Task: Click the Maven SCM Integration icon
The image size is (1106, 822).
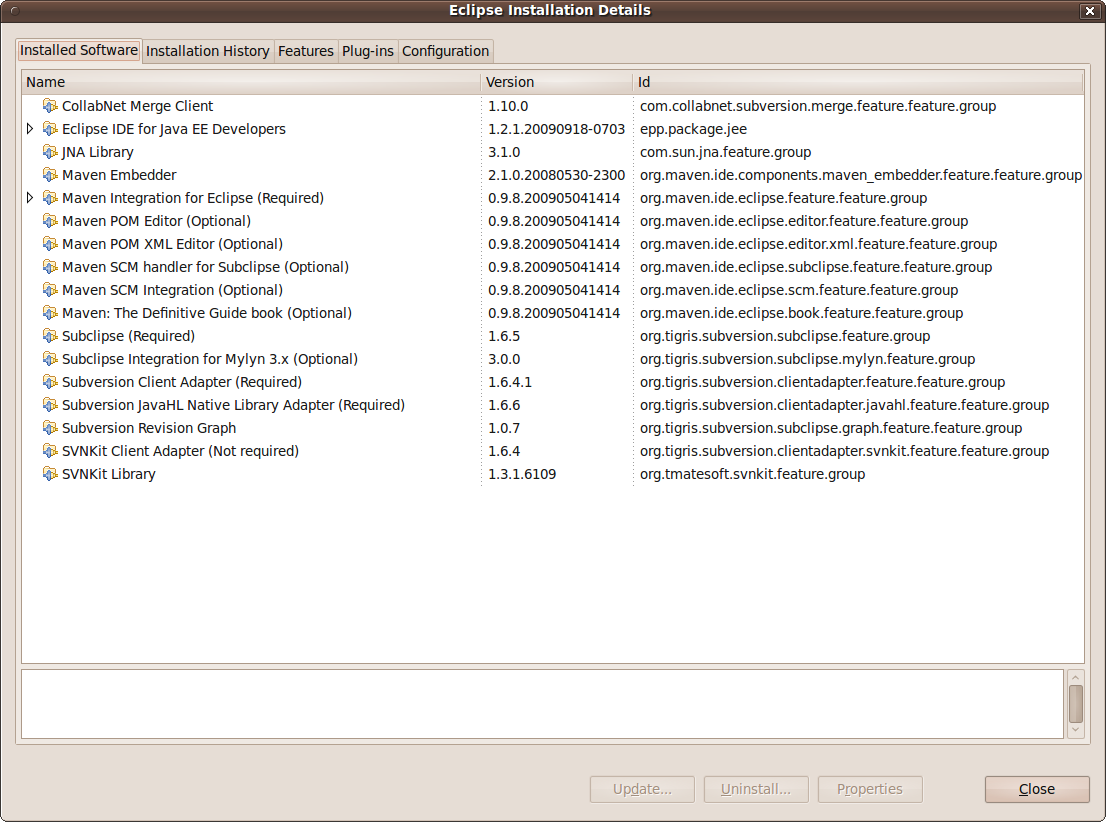Action: pos(50,290)
